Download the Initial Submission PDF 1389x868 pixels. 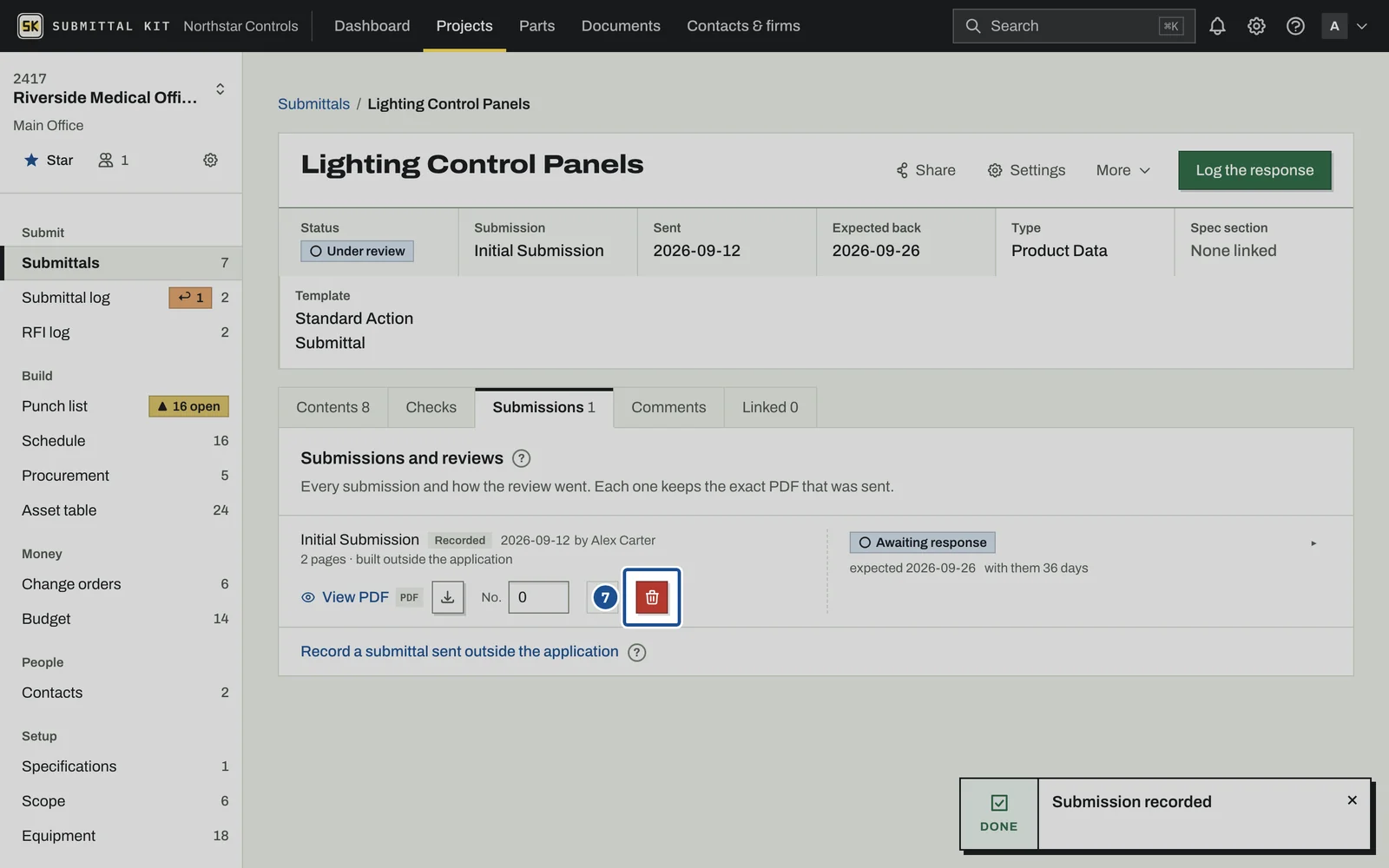pos(448,597)
